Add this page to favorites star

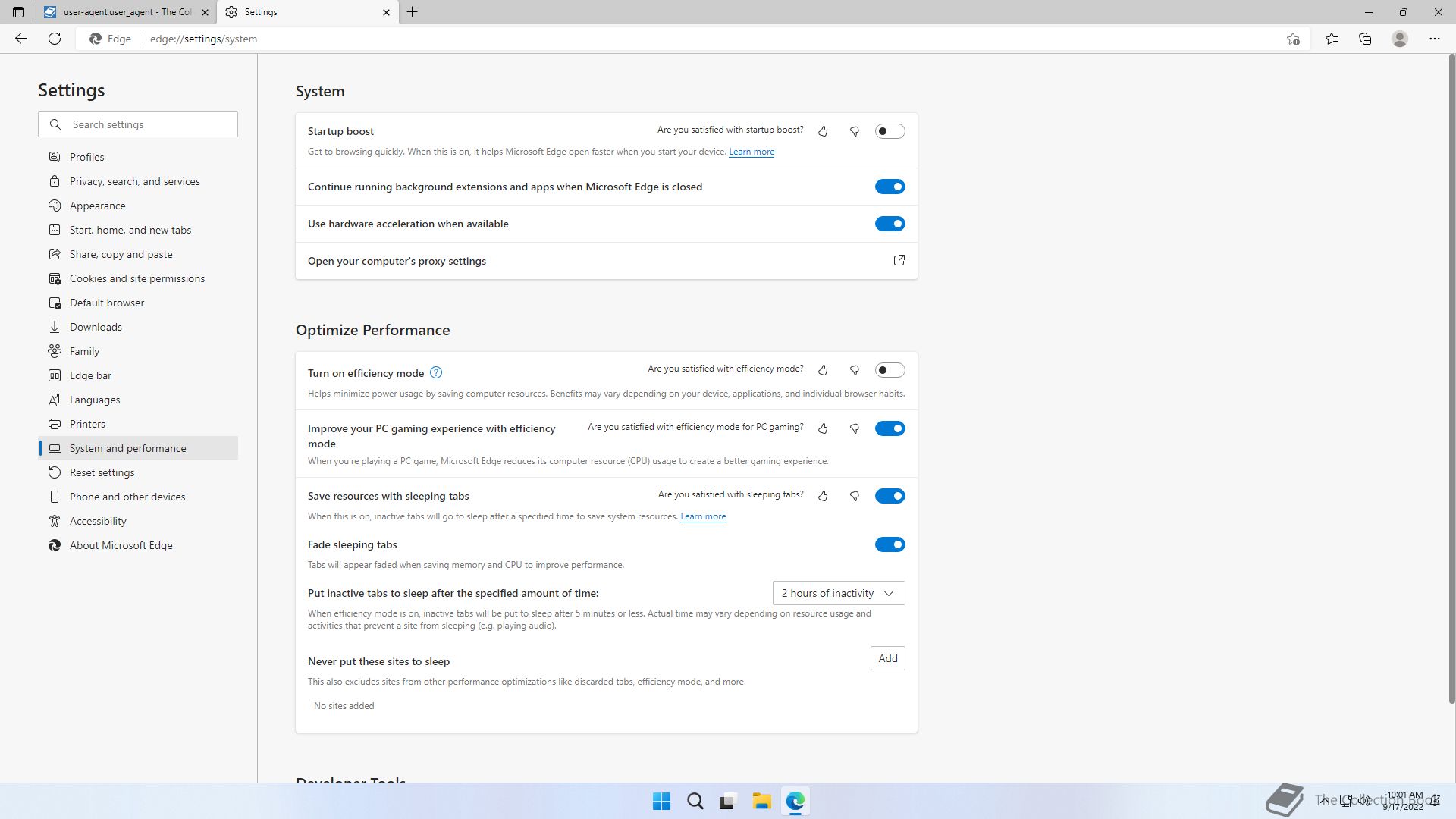click(1293, 39)
